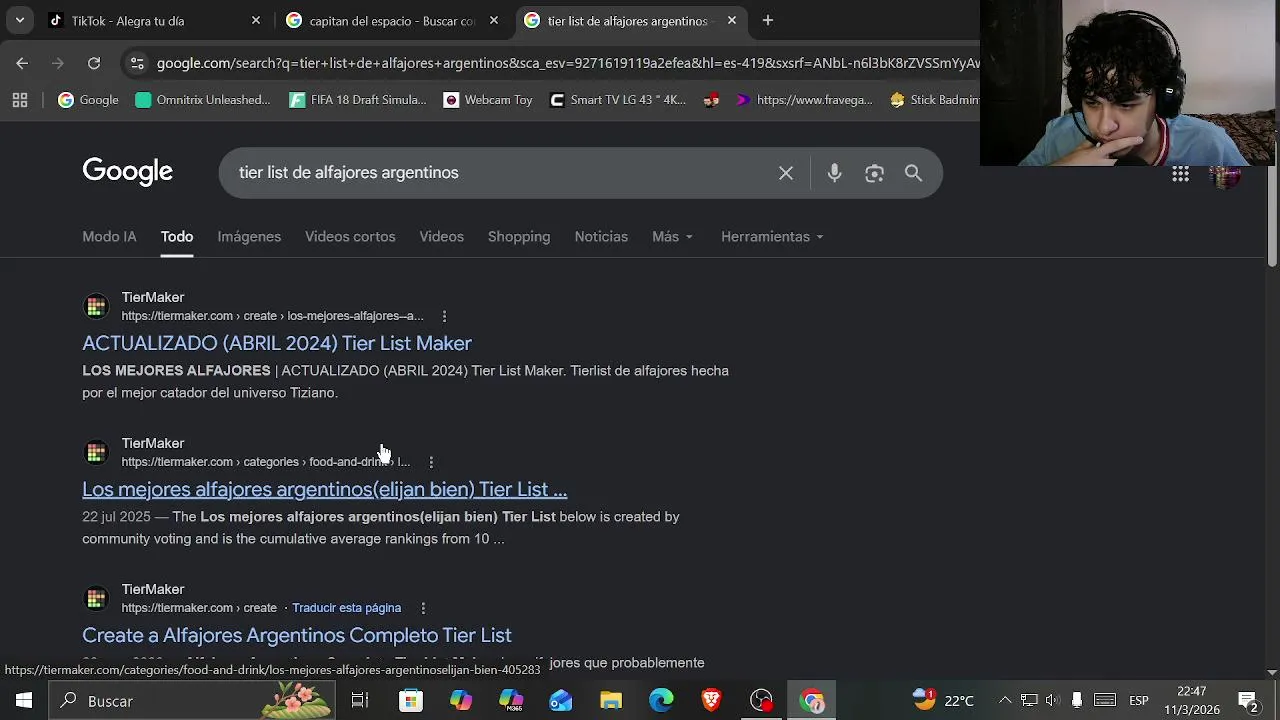Open the Webcam Toy bookmark
Screen dimensions: 1280x720
click(488, 100)
